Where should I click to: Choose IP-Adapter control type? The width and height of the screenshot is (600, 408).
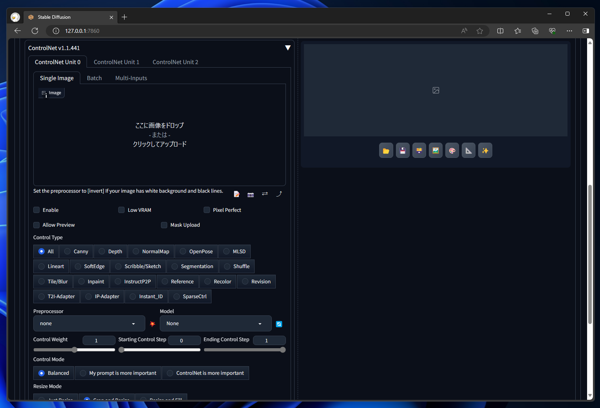102,296
